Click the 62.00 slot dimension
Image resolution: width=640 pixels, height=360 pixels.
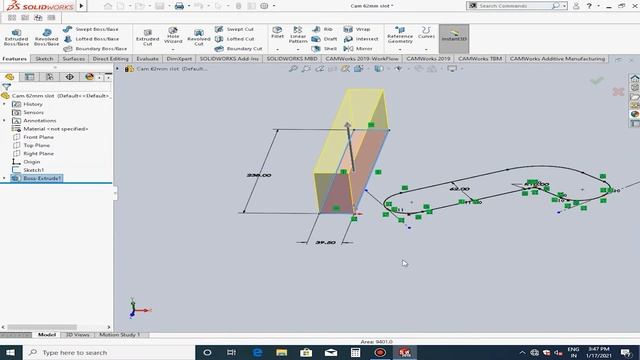click(460, 189)
